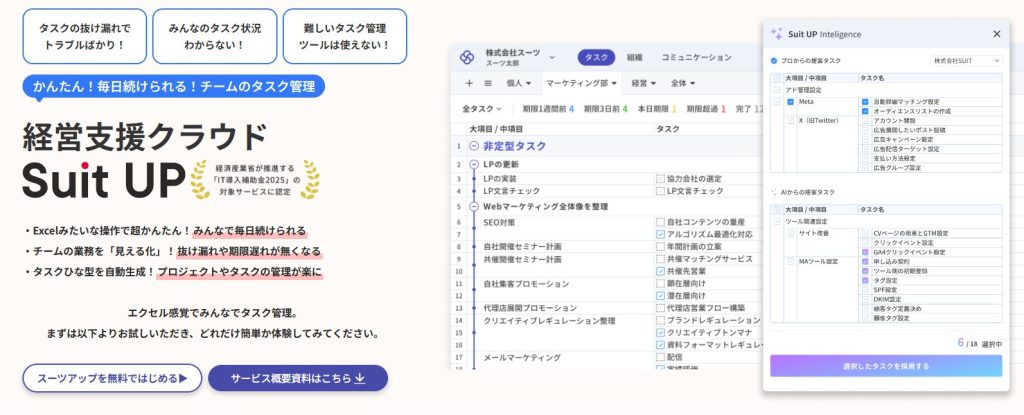Uncheck the Meta checkbox in proposal table
Viewport: 1024px width, 415px height.
click(x=790, y=102)
